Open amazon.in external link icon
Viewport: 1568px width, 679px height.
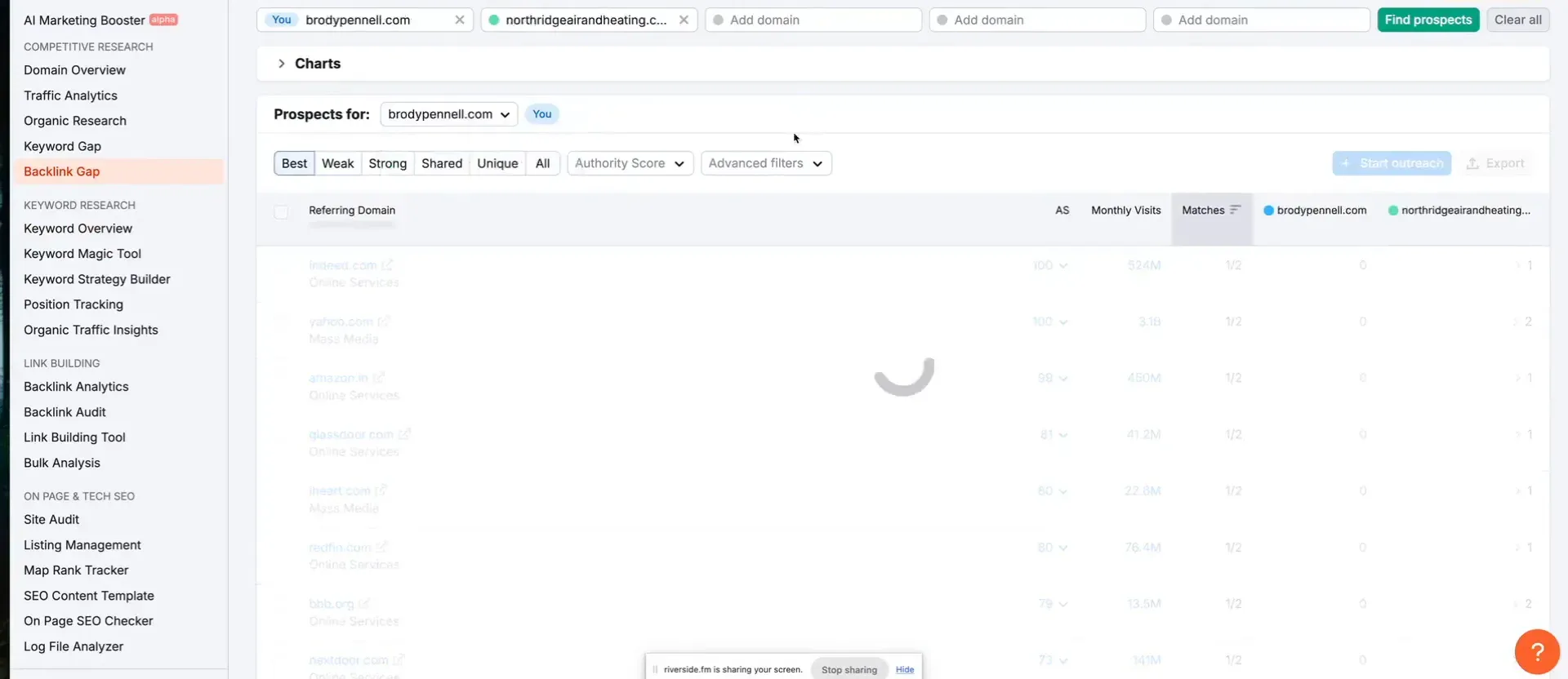[x=379, y=378]
